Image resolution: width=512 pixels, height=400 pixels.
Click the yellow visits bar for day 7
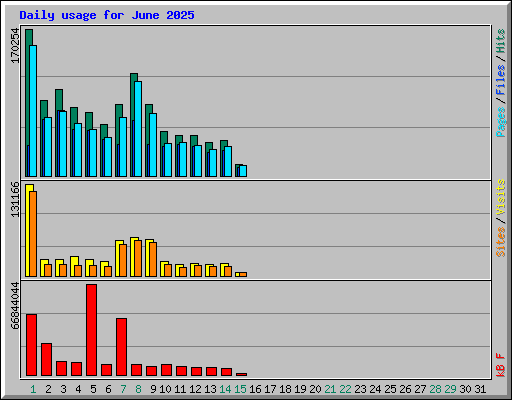point(118,258)
